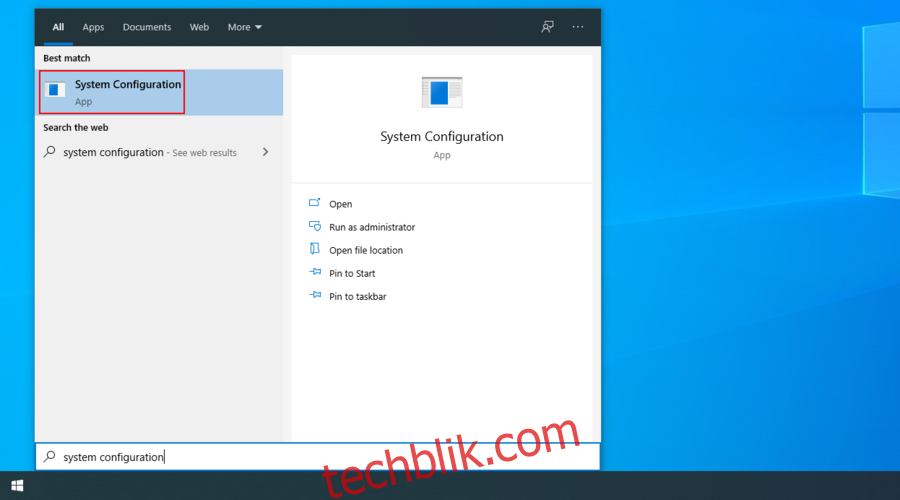Image resolution: width=900 pixels, height=500 pixels.
Task: Switch to the Documents tab
Action: 147,27
